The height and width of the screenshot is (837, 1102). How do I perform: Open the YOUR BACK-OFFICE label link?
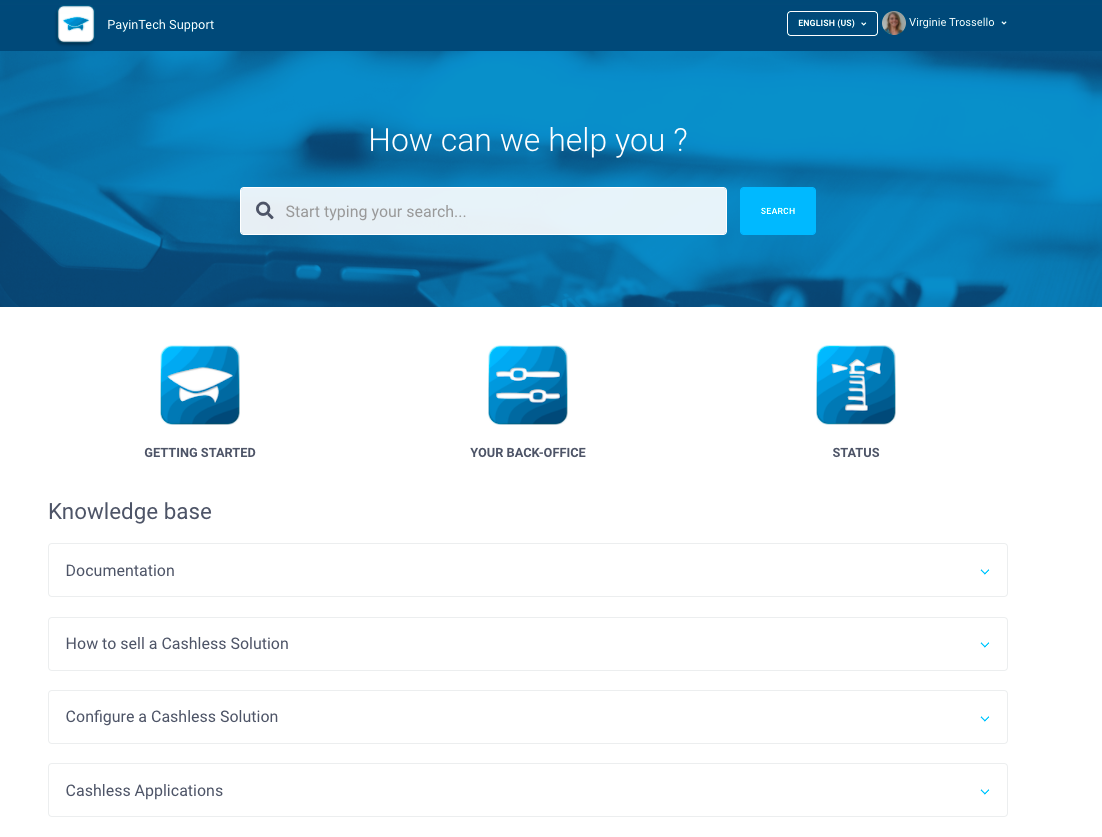click(x=528, y=453)
